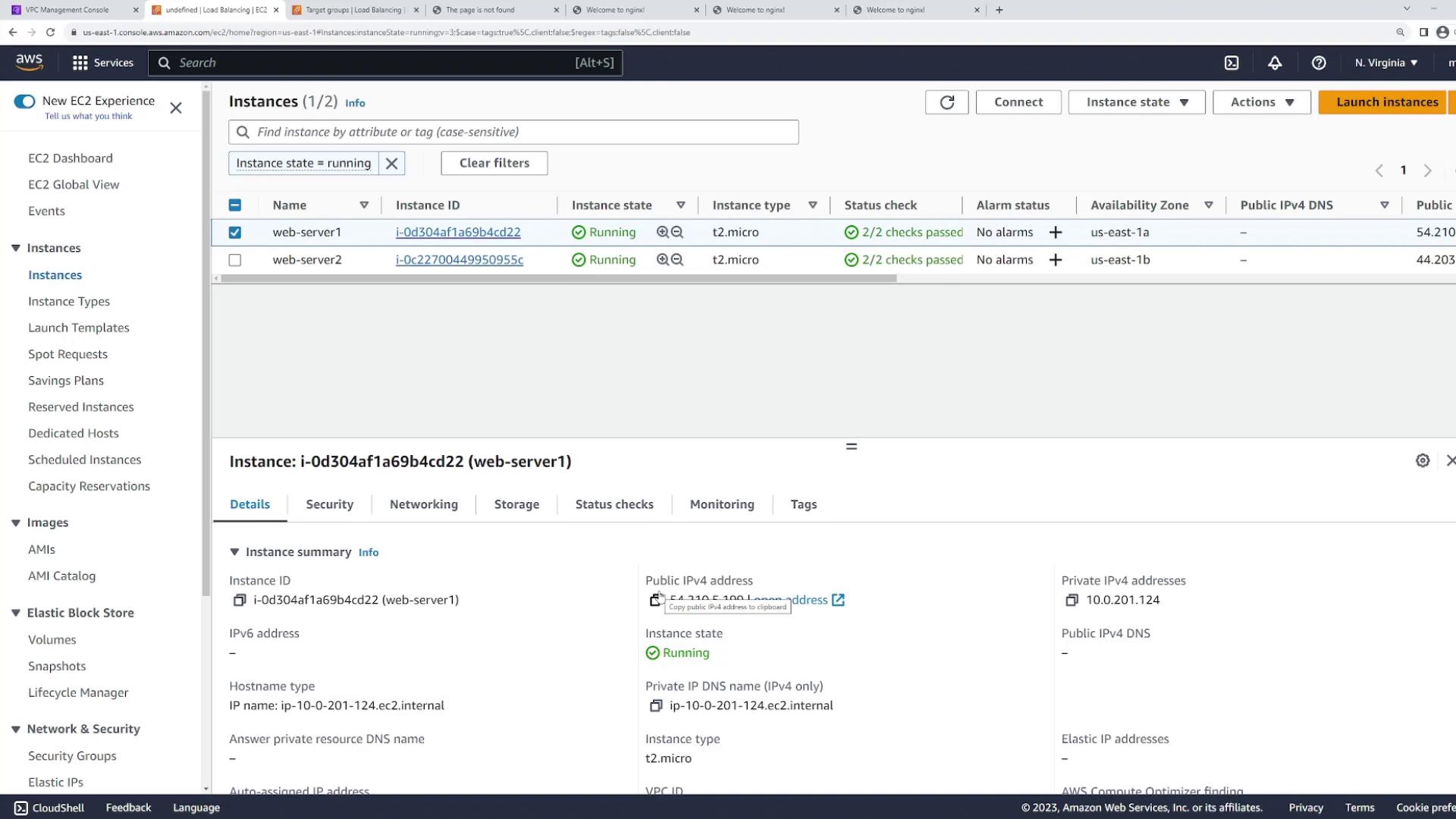Open CloudShell icon in top navigation bar

[1232, 63]
